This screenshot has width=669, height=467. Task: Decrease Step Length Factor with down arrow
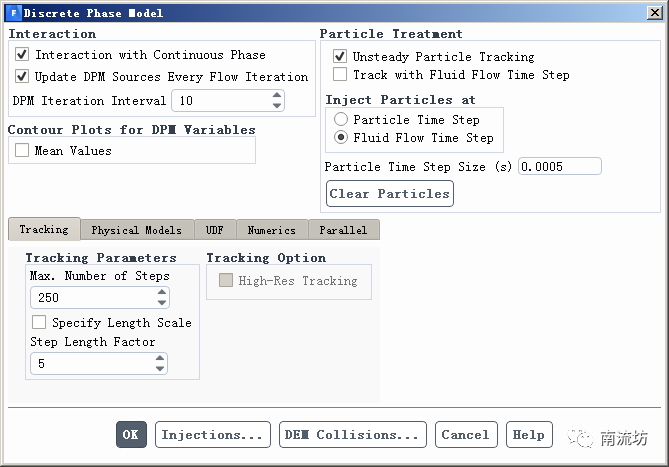[x=160, y=369]
